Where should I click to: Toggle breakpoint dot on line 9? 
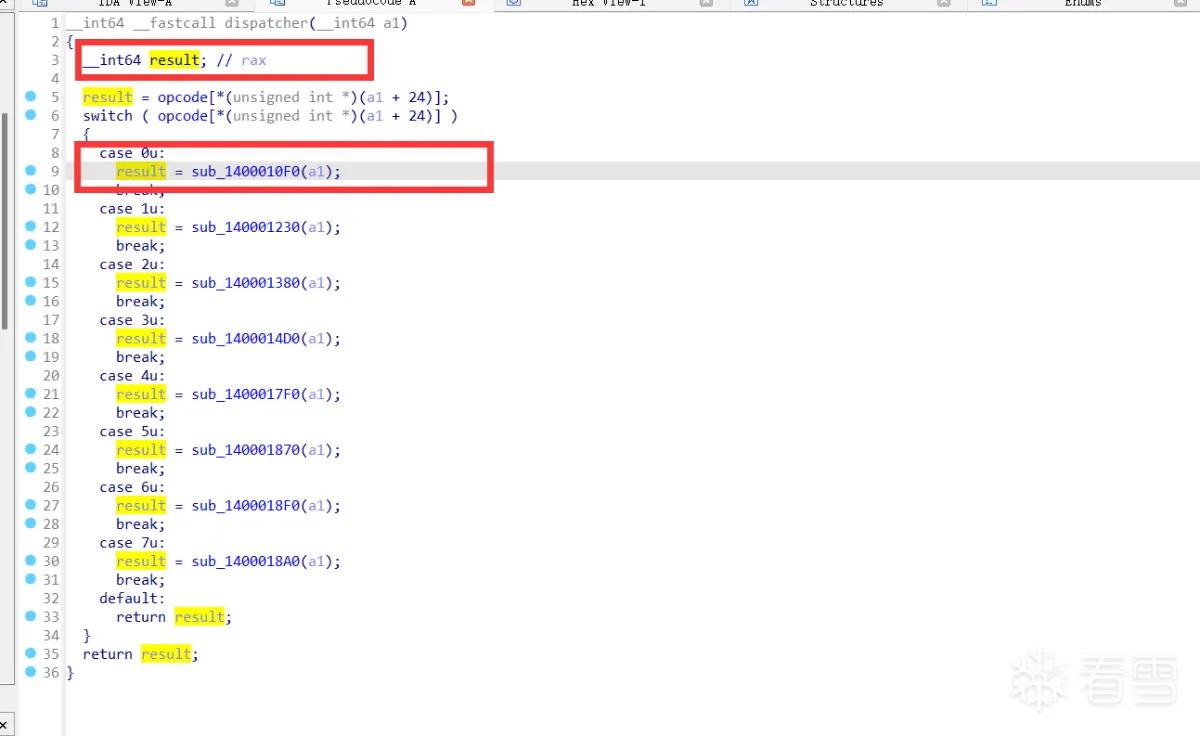(x=30, y=171)
